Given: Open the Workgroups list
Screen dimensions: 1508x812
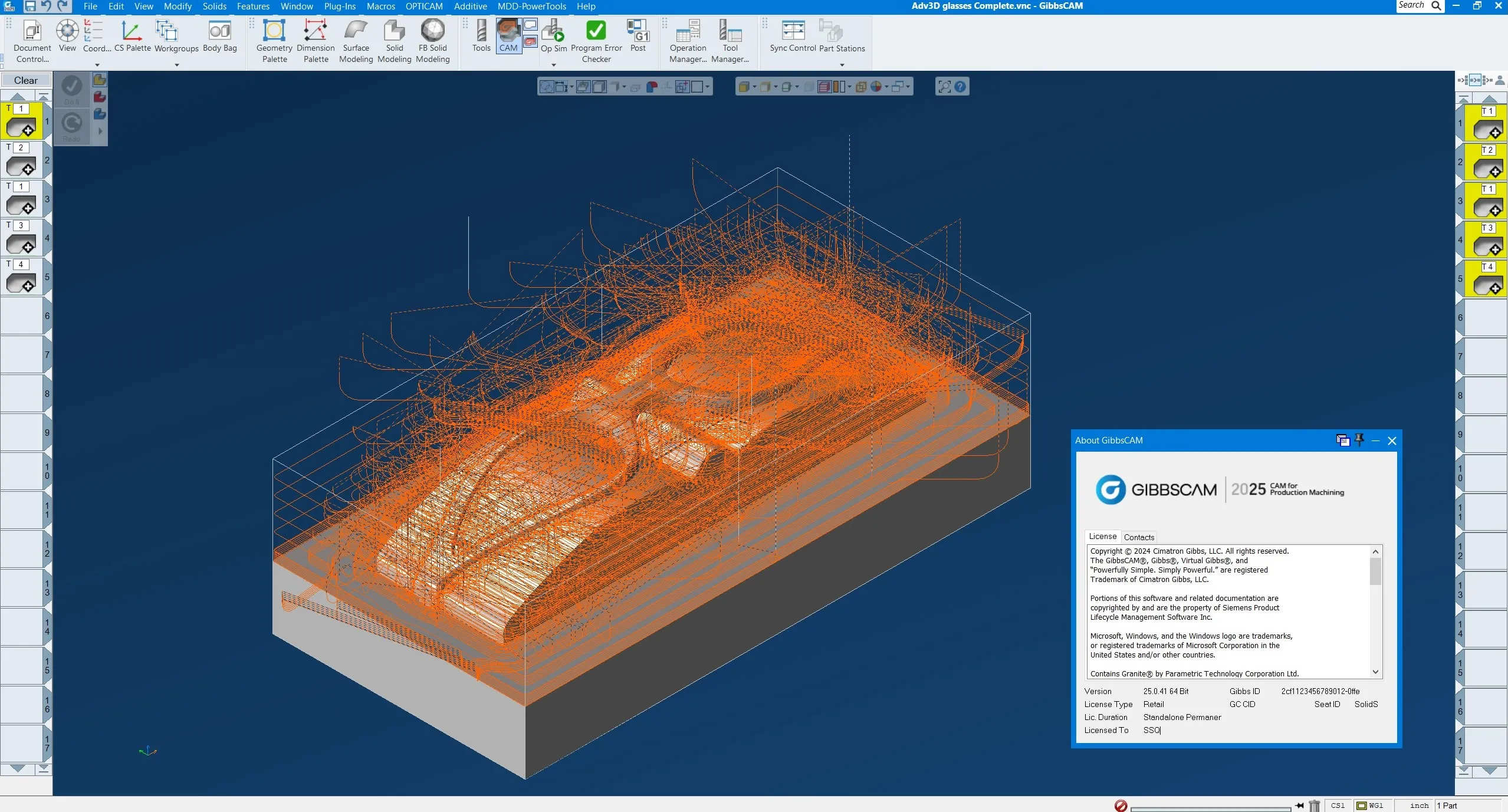Looking at the screenshot, I should click(176, 36).
